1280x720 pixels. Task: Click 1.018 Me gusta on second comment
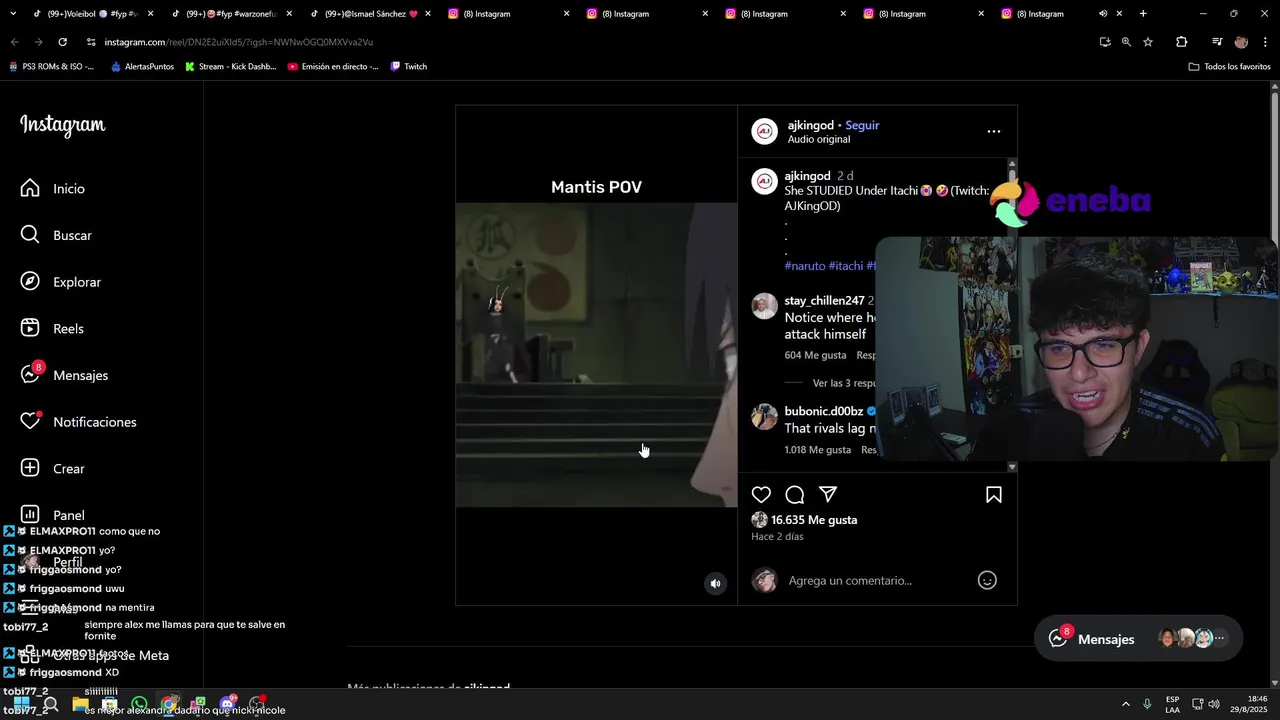click(817, 450)
